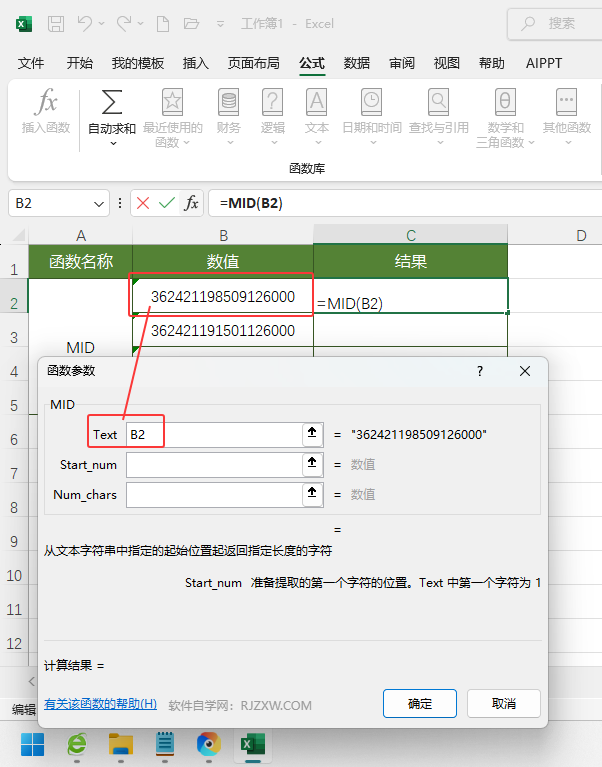Click into the Num_chars argument field
The image size is (602, 767).
214,494
